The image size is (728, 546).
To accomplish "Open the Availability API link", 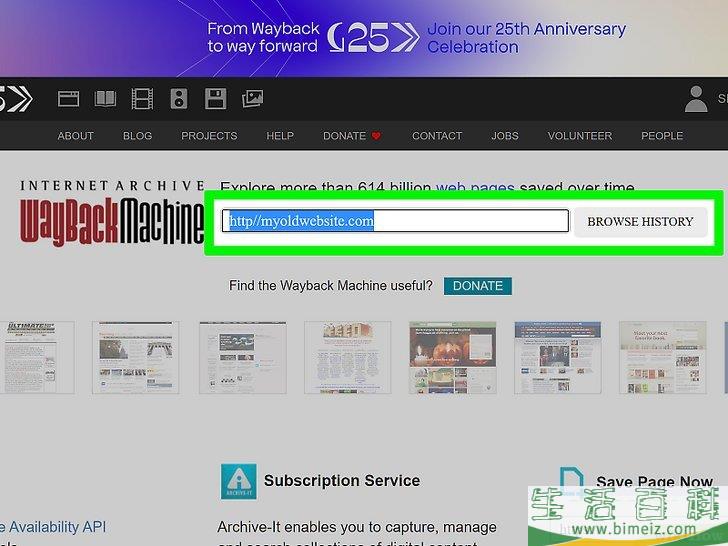I will click(x=53, y=527).
